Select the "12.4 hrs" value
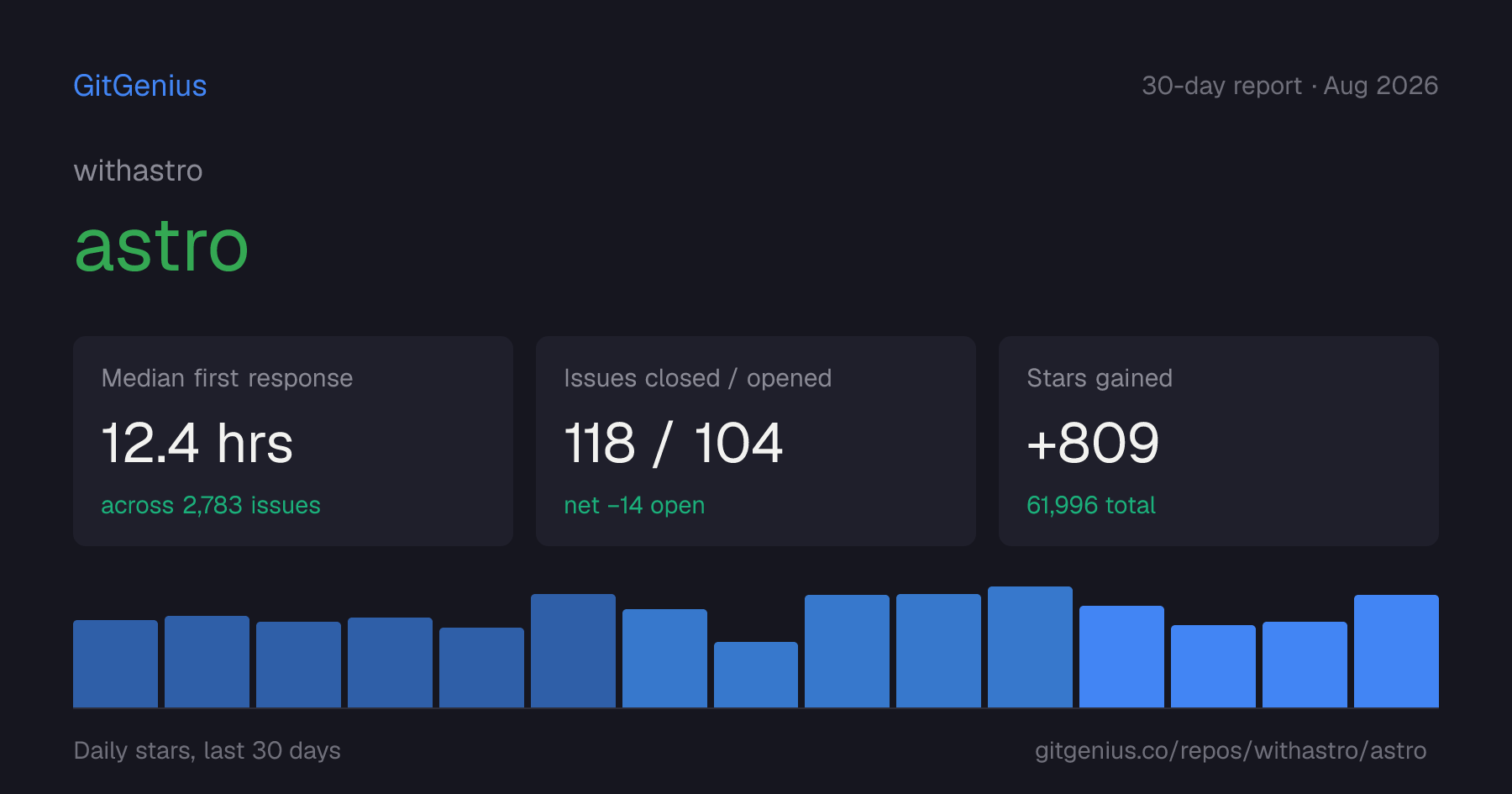The height and width of the screenshot is (794, 1512). [x=197, y=443]
